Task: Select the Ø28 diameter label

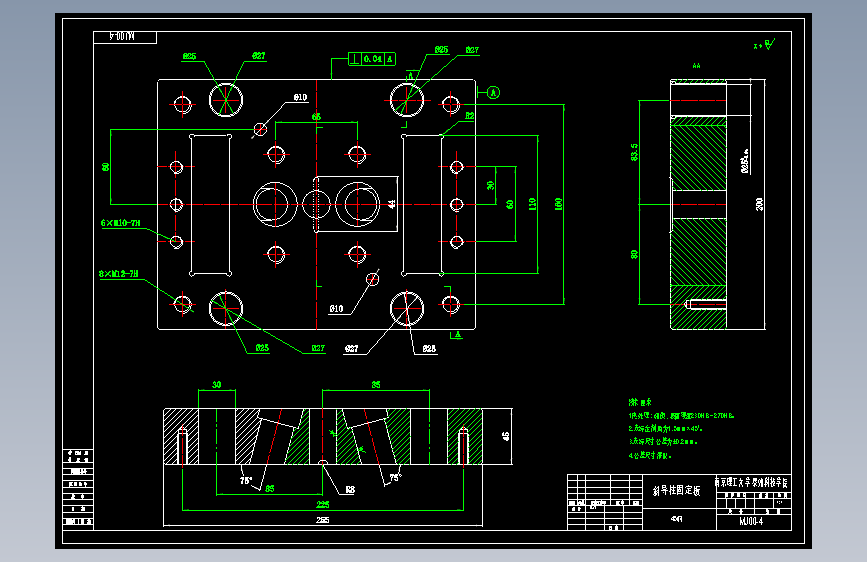Action: (429, 348)
